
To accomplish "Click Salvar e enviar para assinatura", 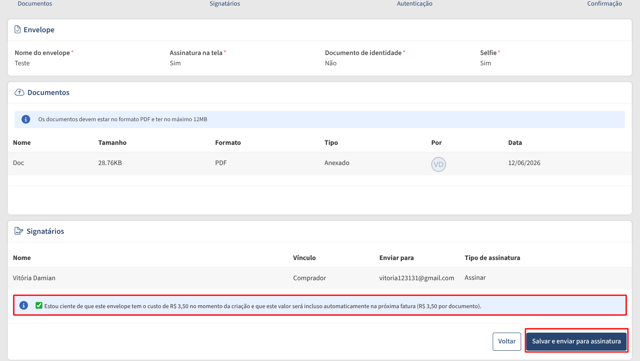I will pos(576,341).
